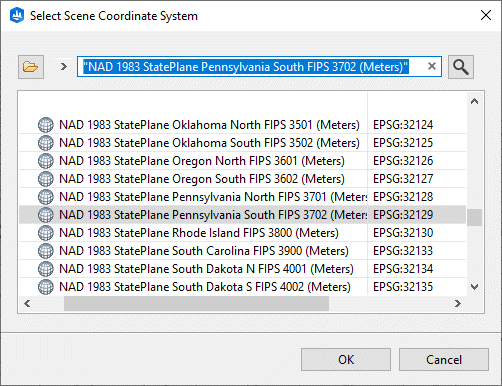Click the EPSG:32125 cell

tap(403, 143)
